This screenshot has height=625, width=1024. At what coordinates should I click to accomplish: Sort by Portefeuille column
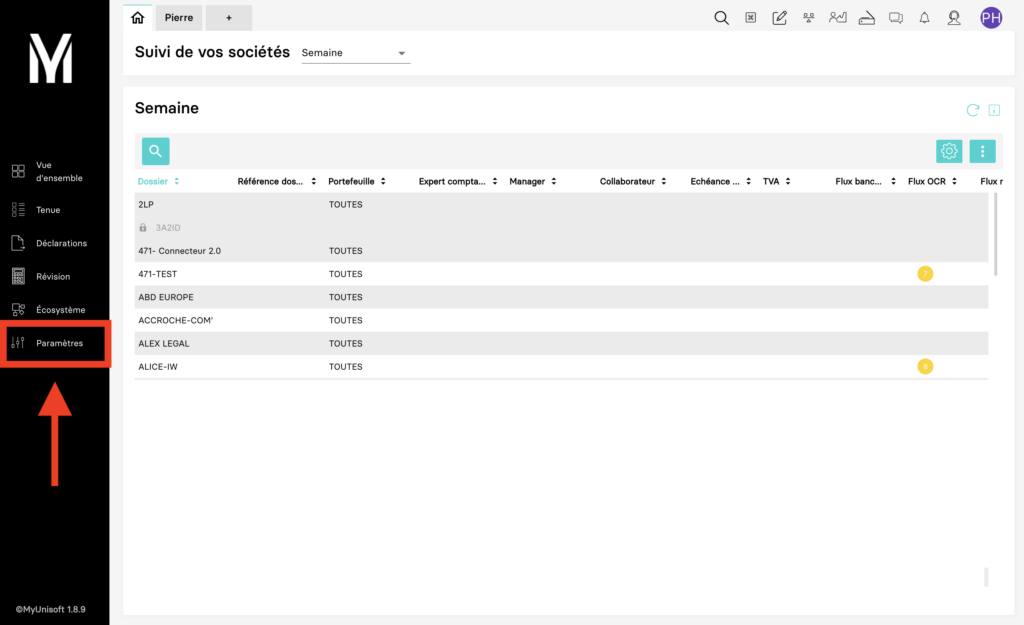357,181
